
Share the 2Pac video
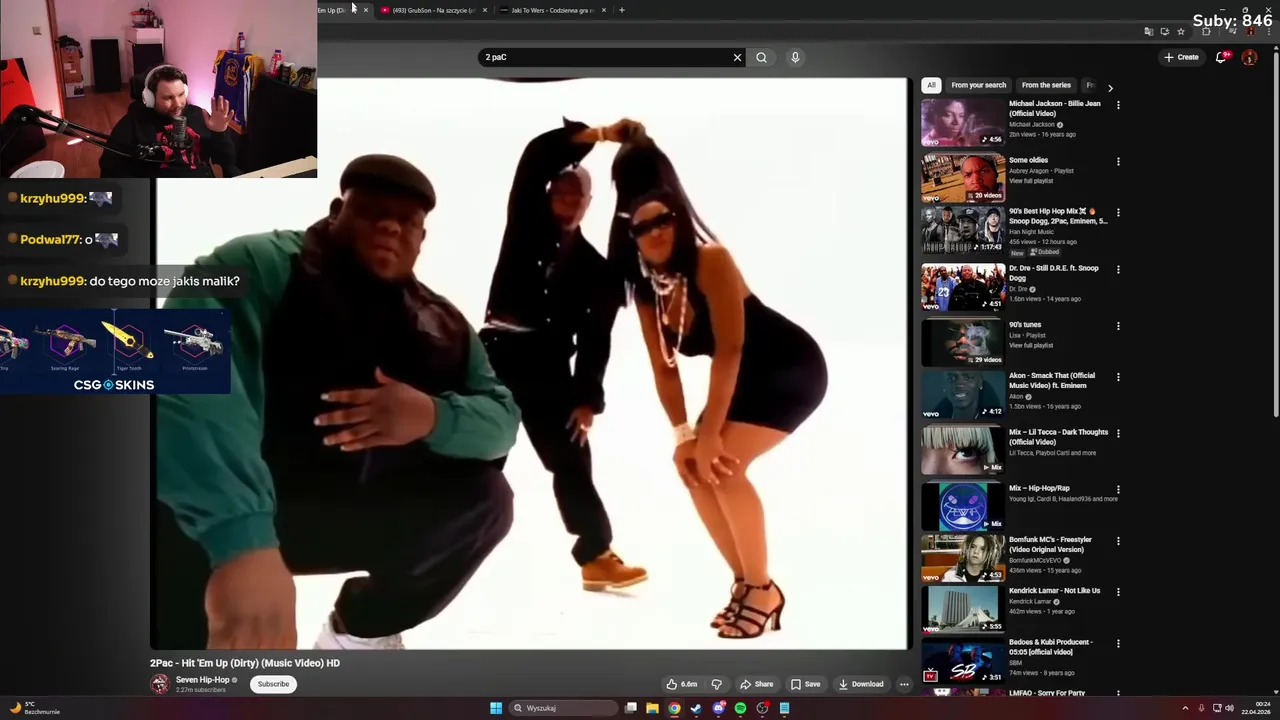(757, 684)
